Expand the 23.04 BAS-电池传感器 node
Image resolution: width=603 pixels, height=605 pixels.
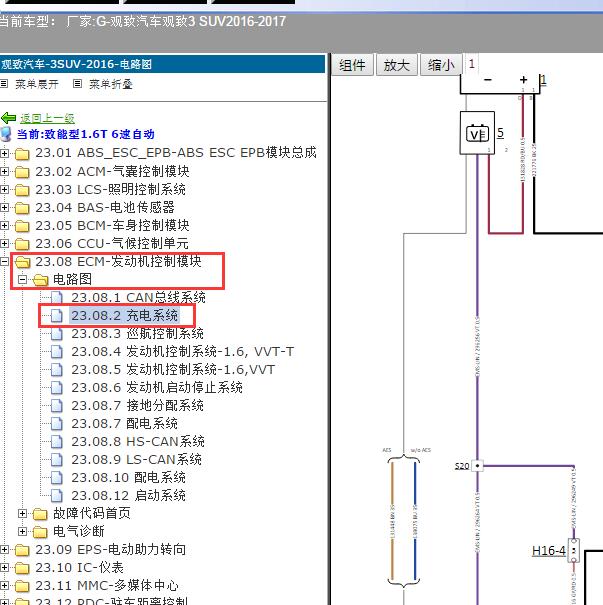pyautogui.click(x=4, y=208)
